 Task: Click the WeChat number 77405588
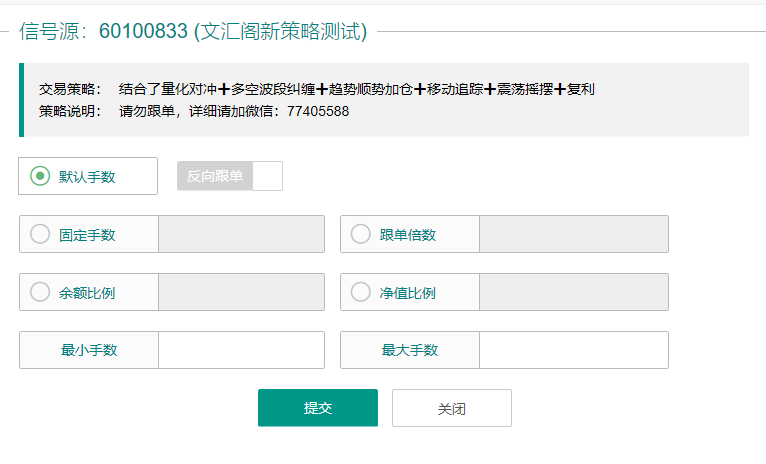click(317, 111)
